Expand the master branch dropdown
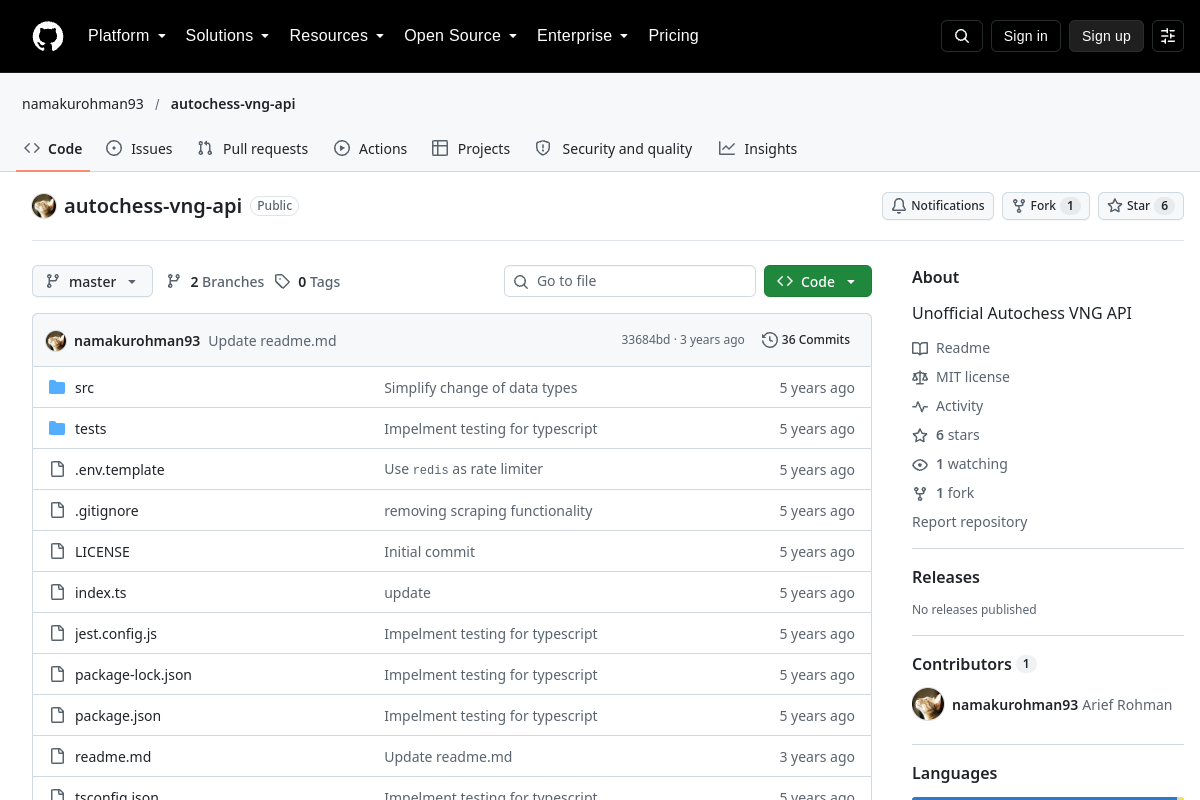This screenshot has width=1200, height=800. click(92, 281)
